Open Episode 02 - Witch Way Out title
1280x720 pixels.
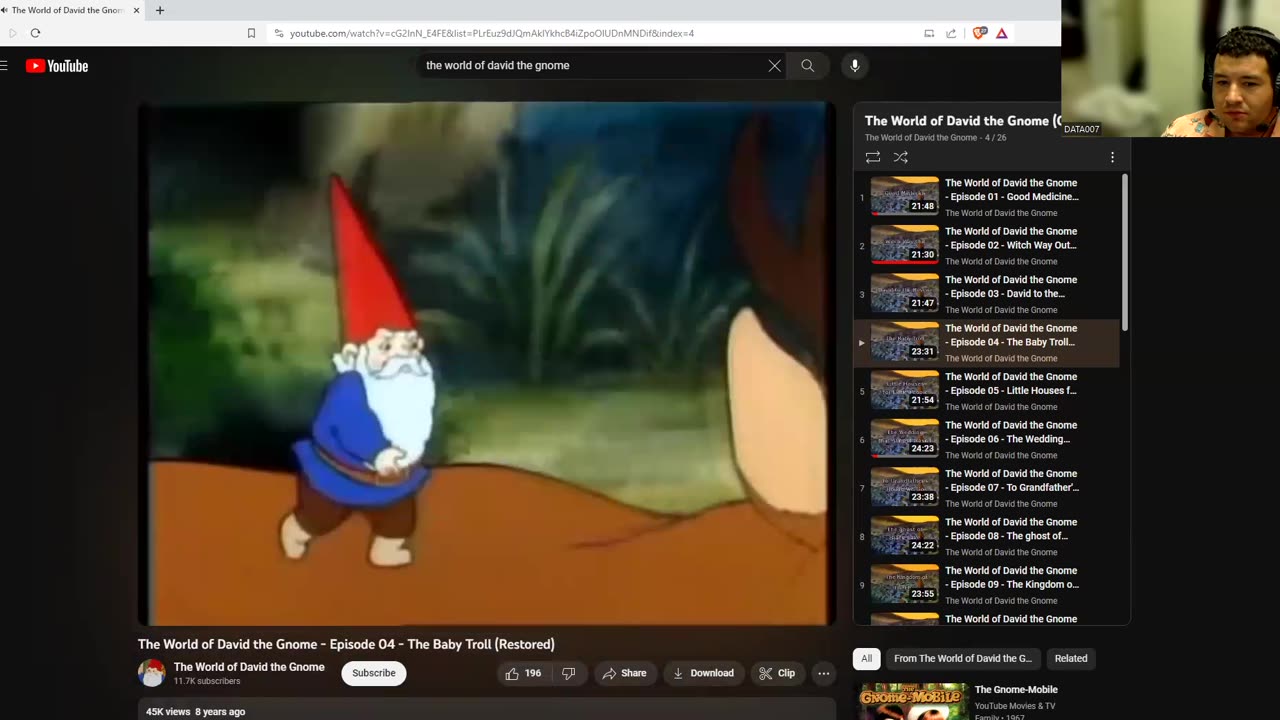tap(1011, 238)
